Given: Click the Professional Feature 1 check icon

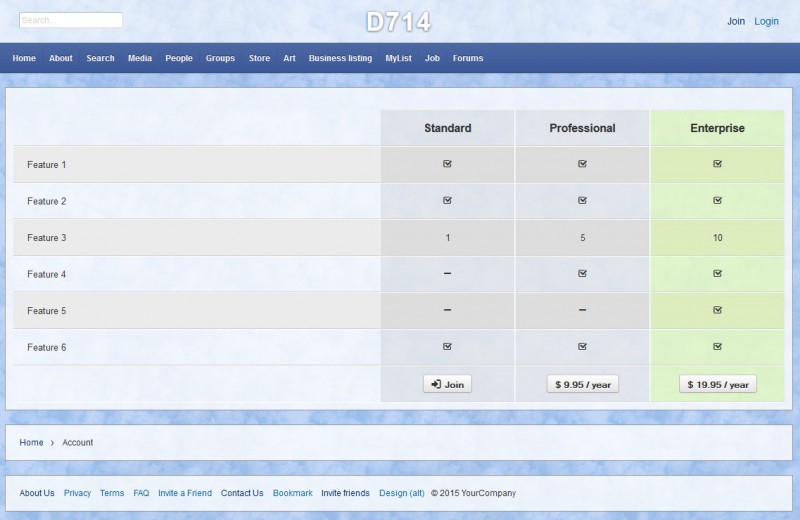Looking at the screenshot, I should tap(582, 164).
